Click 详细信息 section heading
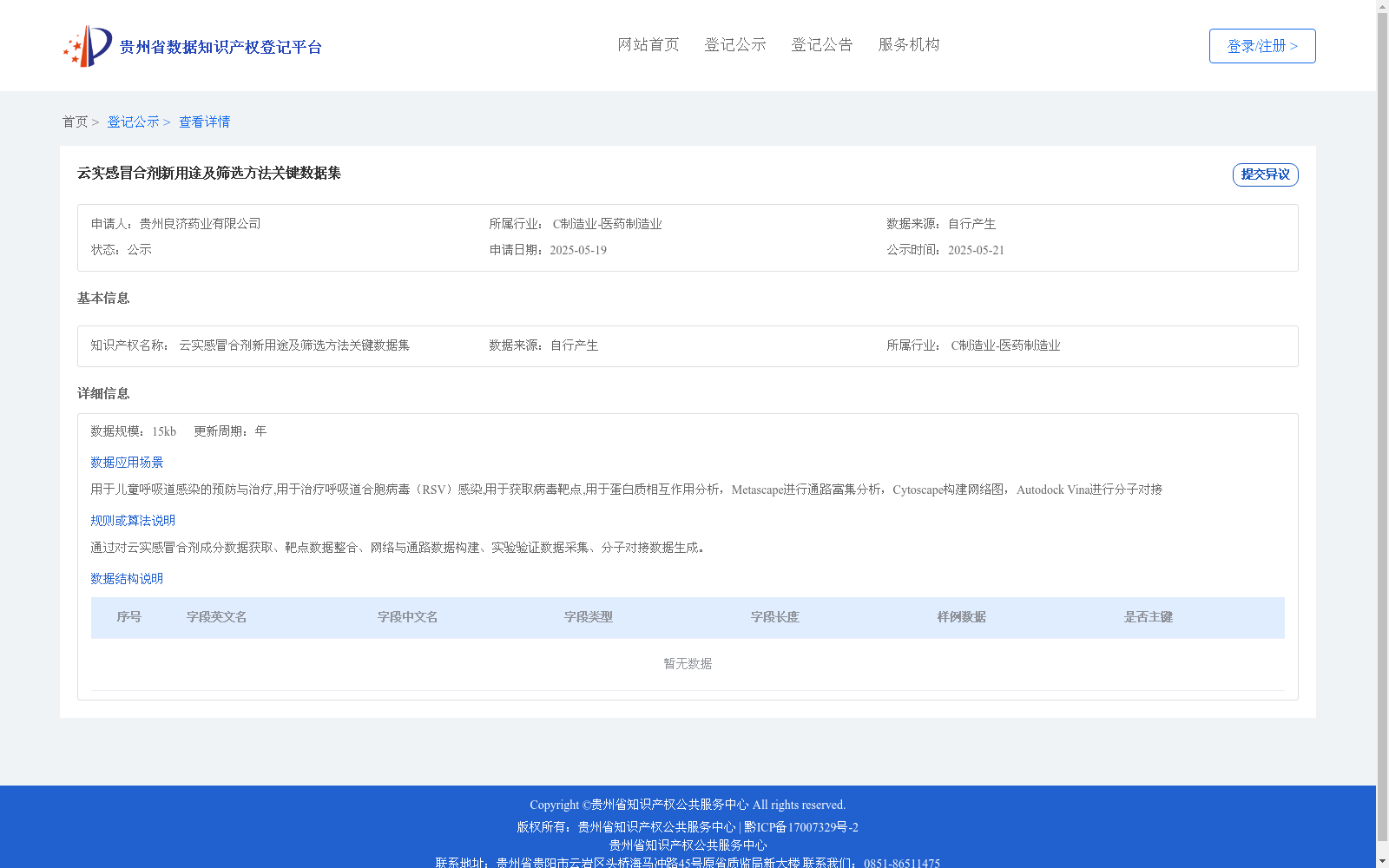The width and height of the screenshot is (1389, 868). pyautogui.click(x=103, y=393)
